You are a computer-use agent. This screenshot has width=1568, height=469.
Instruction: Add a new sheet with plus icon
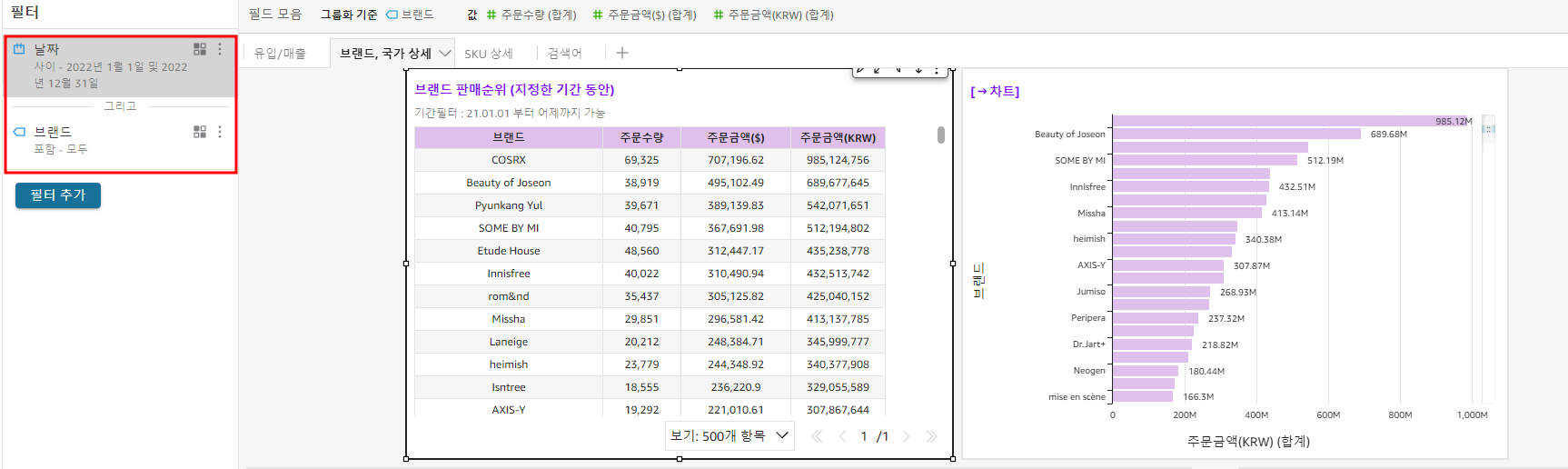click(x=622, y=53)
